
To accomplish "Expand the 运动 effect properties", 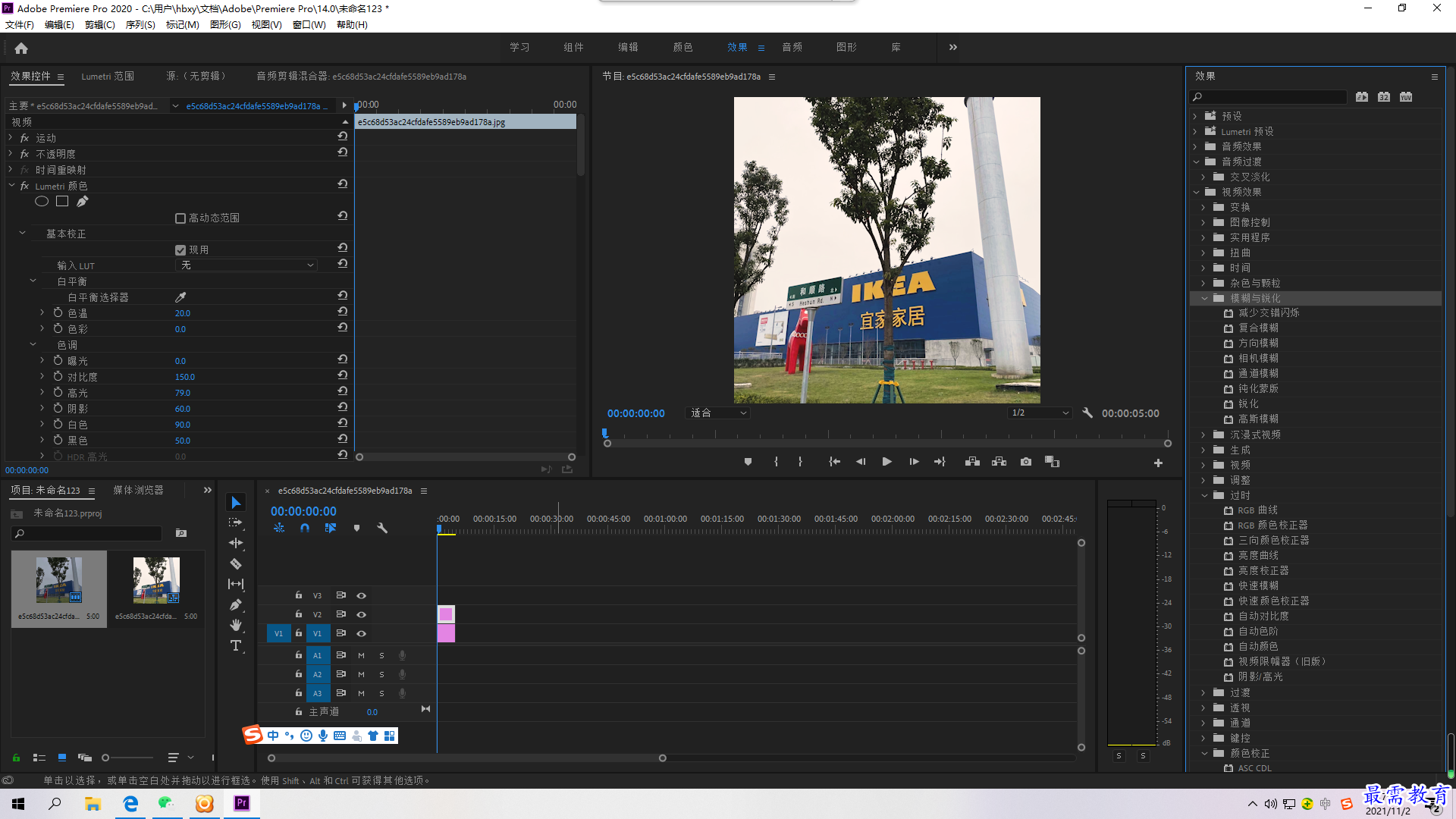I will 11,138.
